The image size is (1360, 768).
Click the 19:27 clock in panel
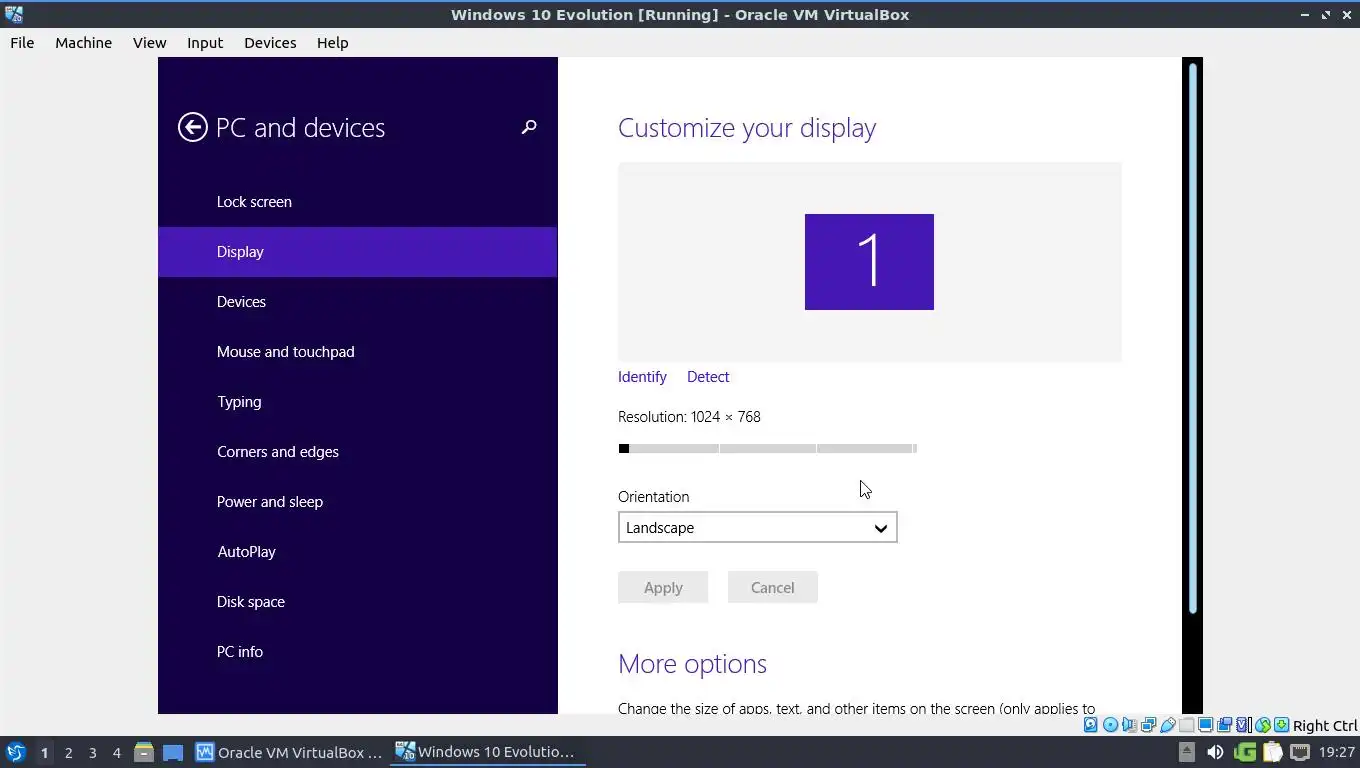coord(1336,752)
